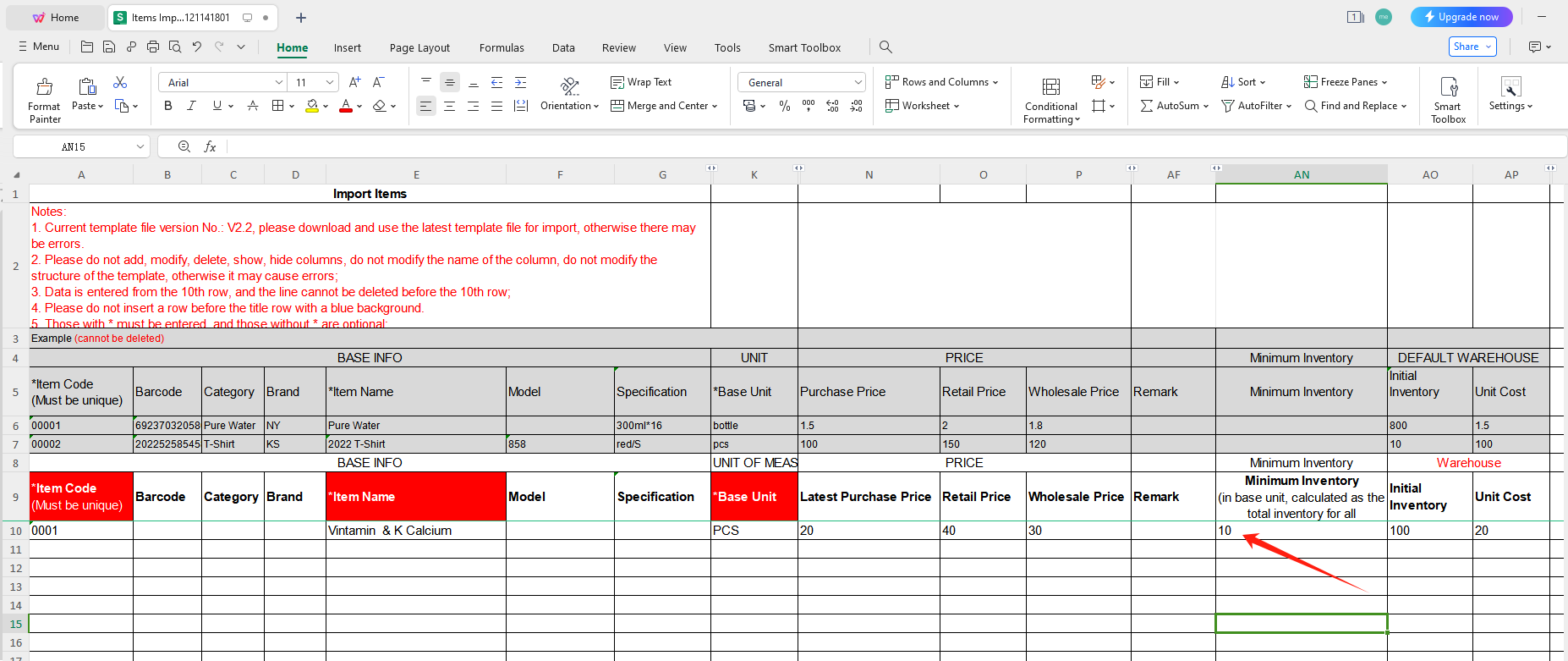
Task: Toggle Bold formatting
Action: [x=168, y=106]
